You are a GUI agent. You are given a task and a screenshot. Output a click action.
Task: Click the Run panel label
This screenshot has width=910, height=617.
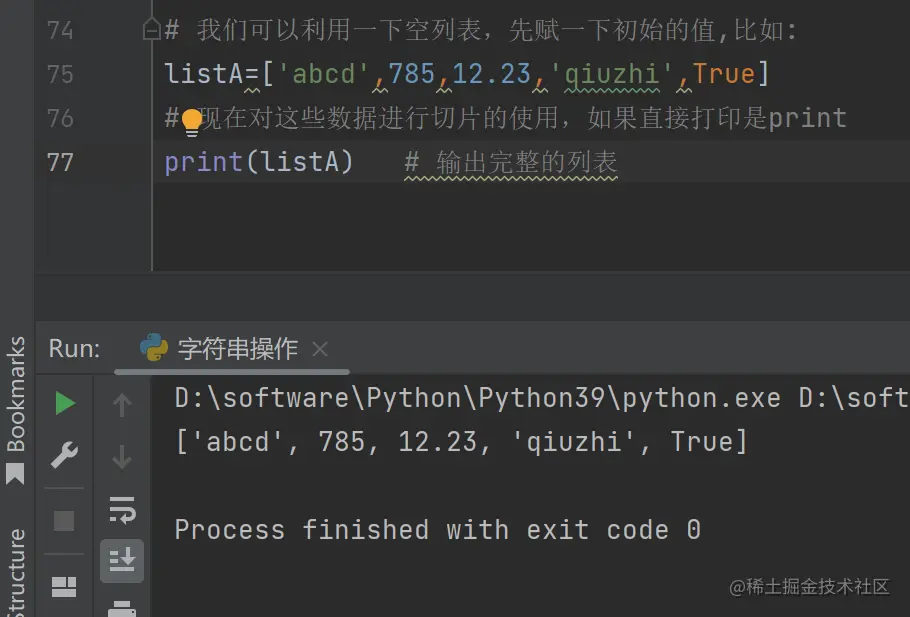[74, 348]
